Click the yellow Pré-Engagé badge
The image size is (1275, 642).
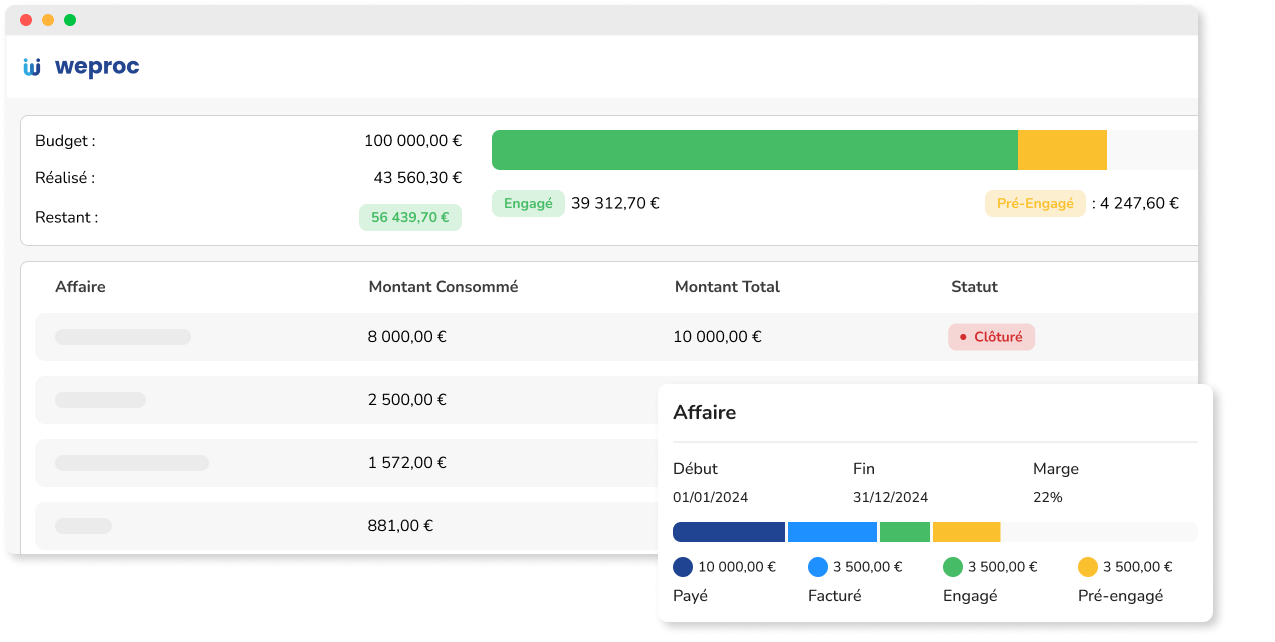coord(1035,203)
